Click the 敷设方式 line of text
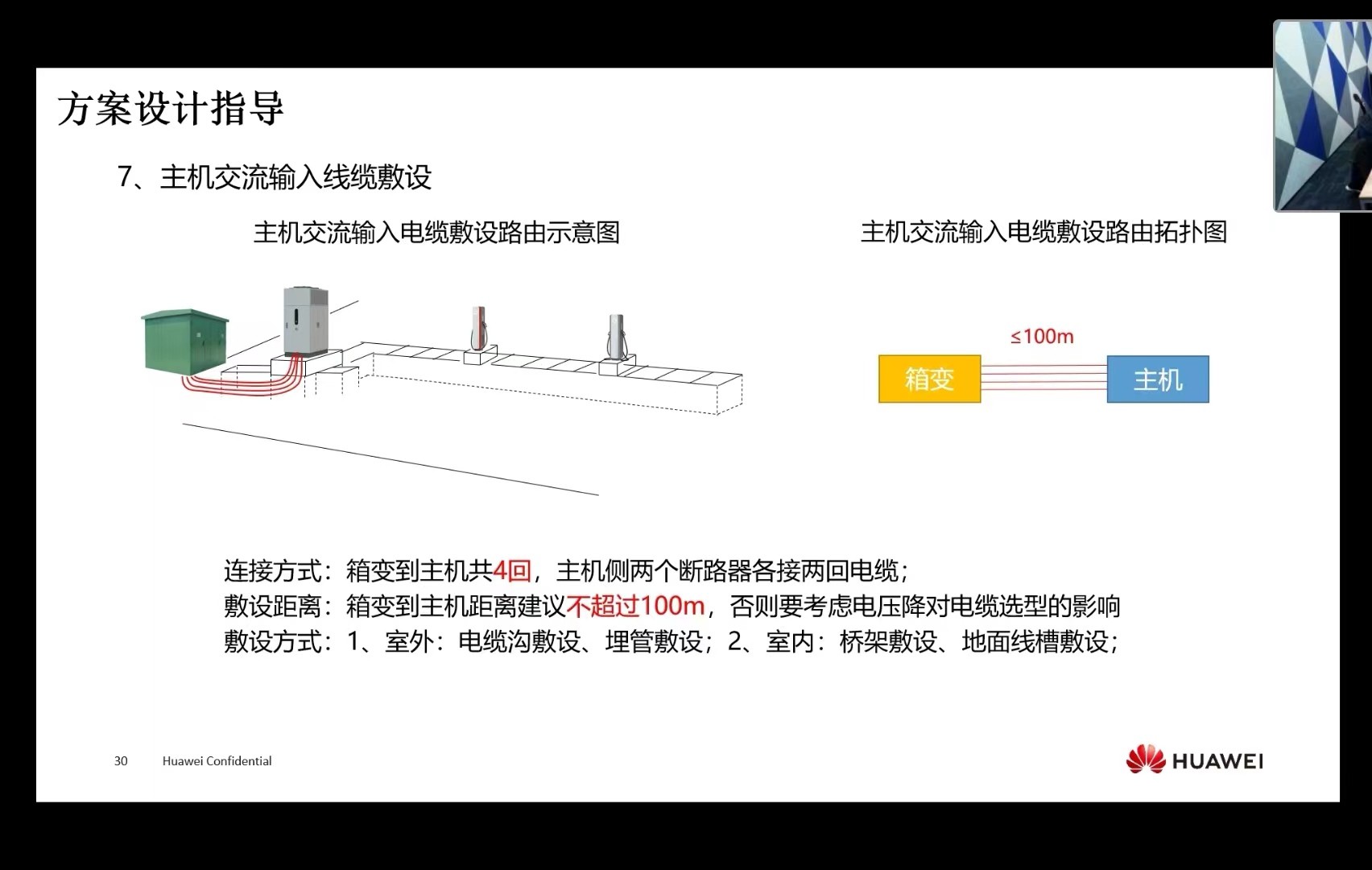This screenshot has height=870, width=1372. pos(672,642)
